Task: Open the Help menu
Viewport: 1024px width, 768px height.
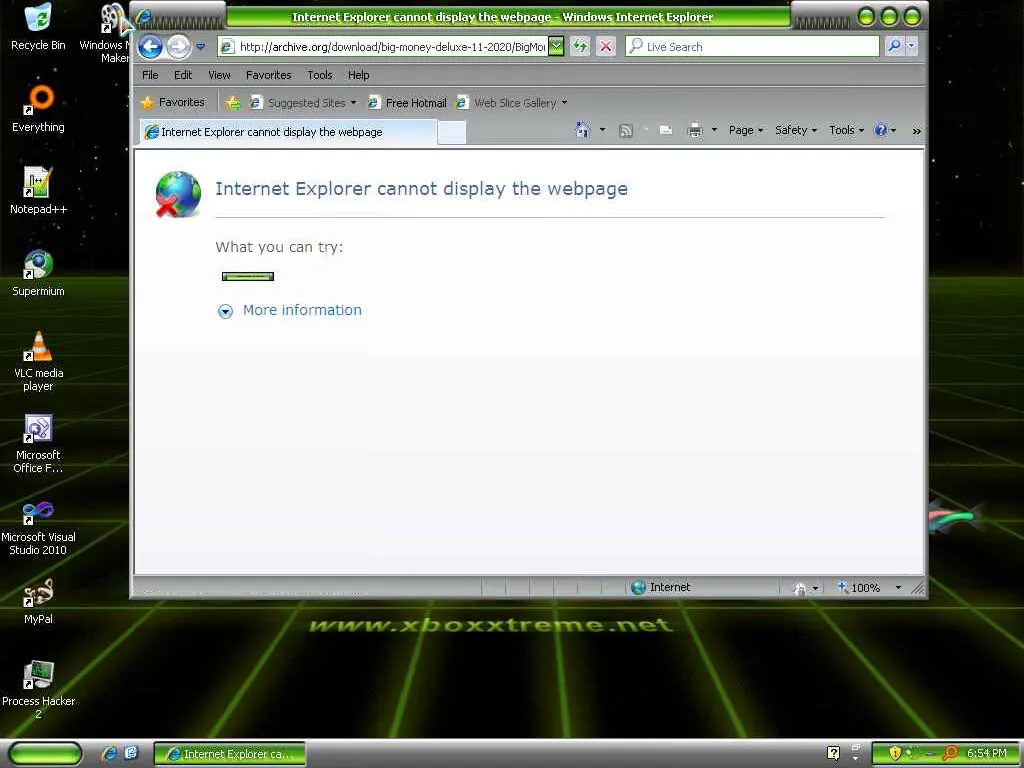Action: (359, 75)
